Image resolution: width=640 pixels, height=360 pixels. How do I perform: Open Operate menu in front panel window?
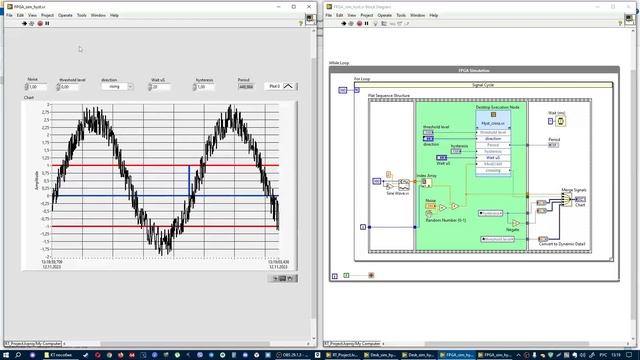click(x=65, y=15)
